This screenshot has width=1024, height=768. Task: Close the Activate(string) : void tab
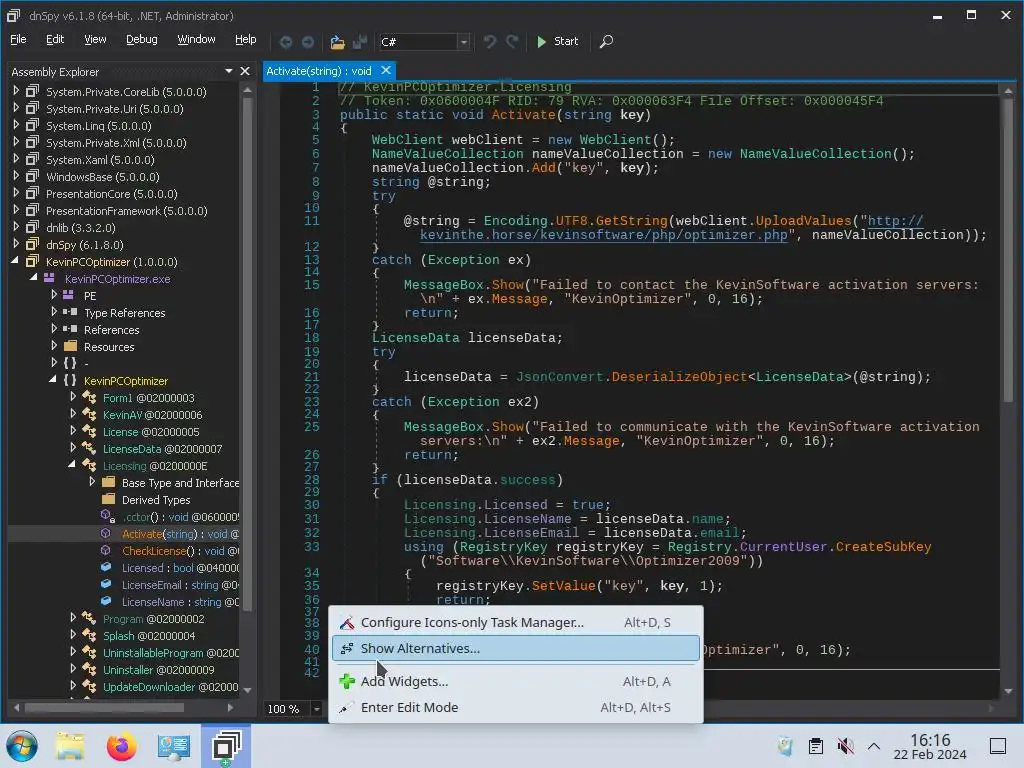pos(386,70)
